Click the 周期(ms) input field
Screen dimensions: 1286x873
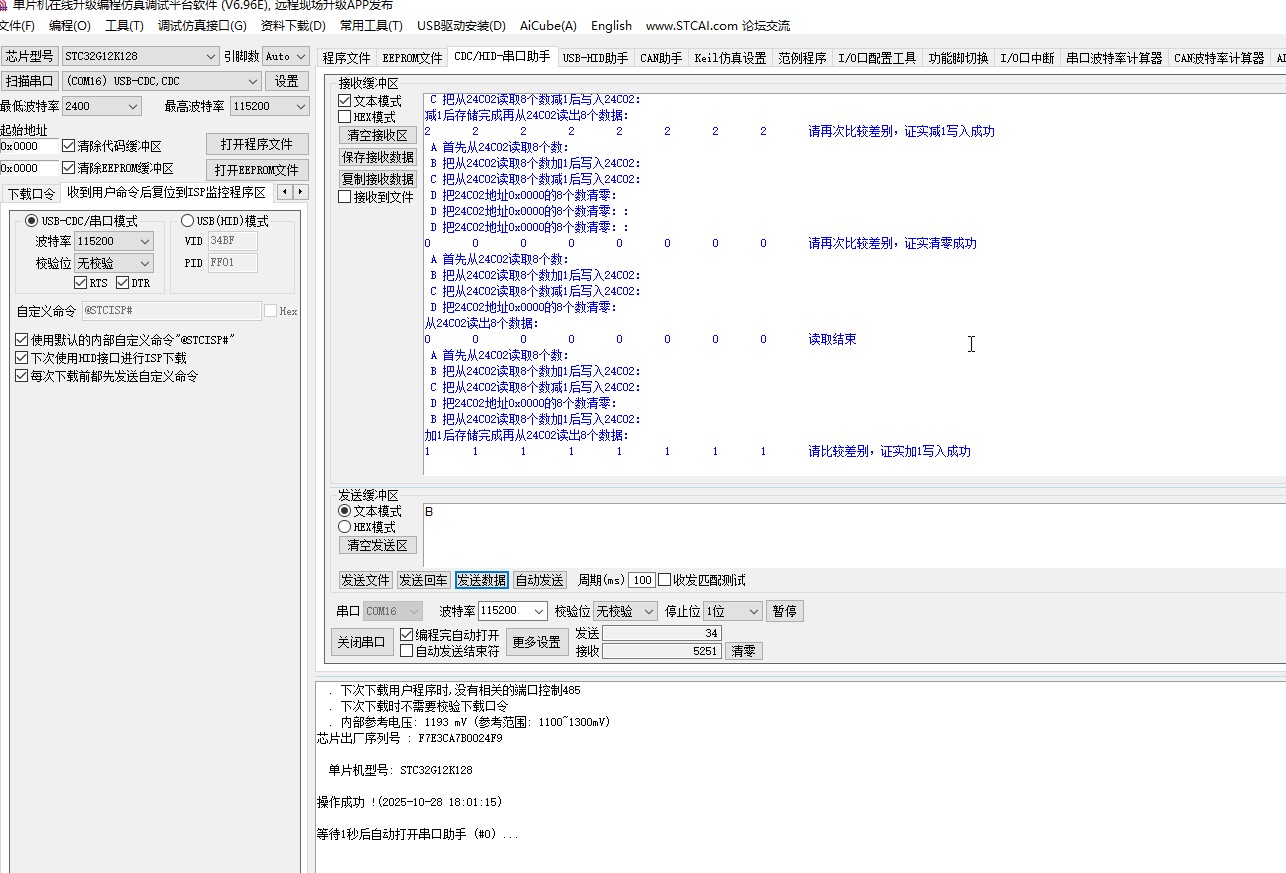coord(641,580)
